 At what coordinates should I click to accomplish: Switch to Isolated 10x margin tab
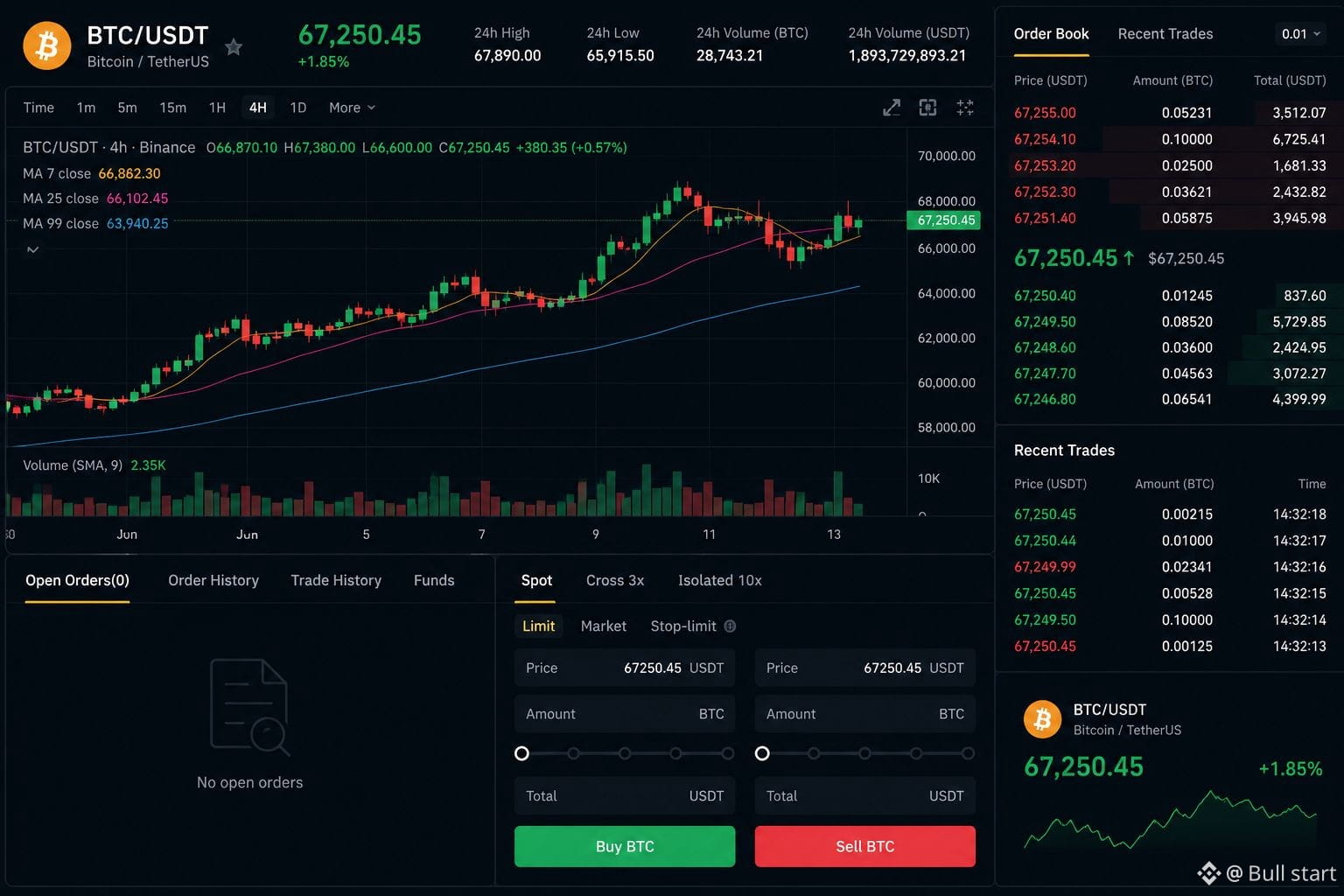click(720, 580)
